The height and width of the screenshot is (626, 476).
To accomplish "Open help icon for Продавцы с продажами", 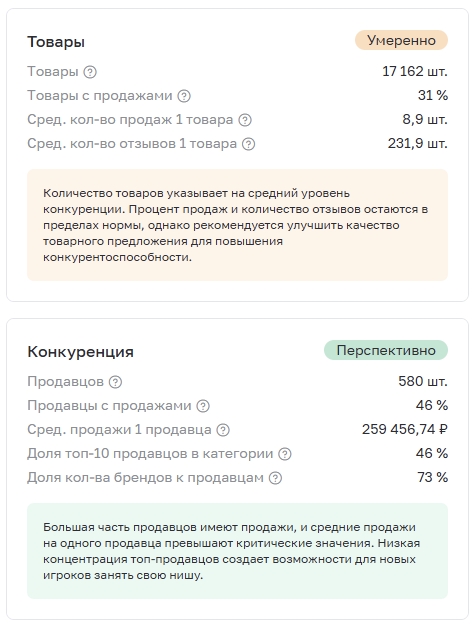I will point(203,406).
